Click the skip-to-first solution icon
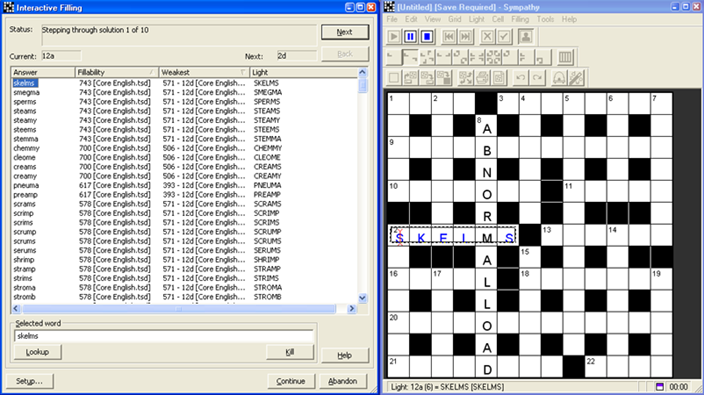Screen dimensions: 704x395 (449, 36)
